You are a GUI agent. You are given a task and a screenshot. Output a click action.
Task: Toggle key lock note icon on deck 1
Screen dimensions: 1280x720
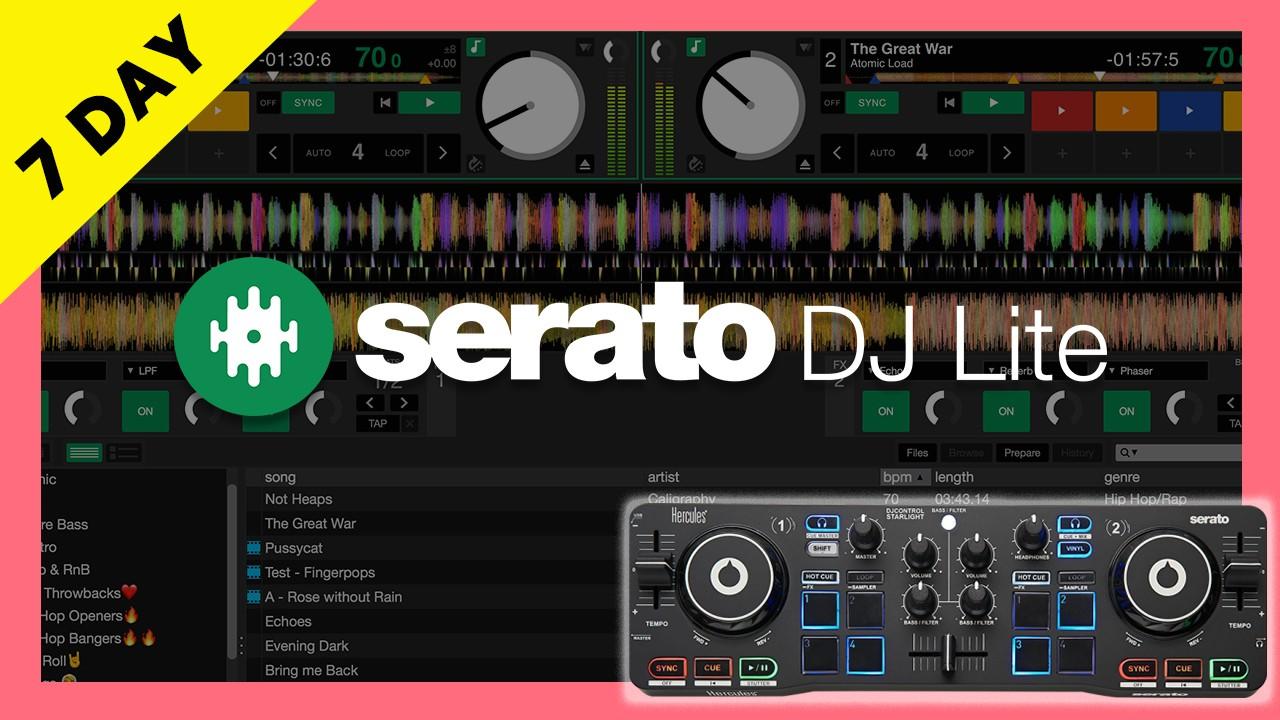[477, 47]
